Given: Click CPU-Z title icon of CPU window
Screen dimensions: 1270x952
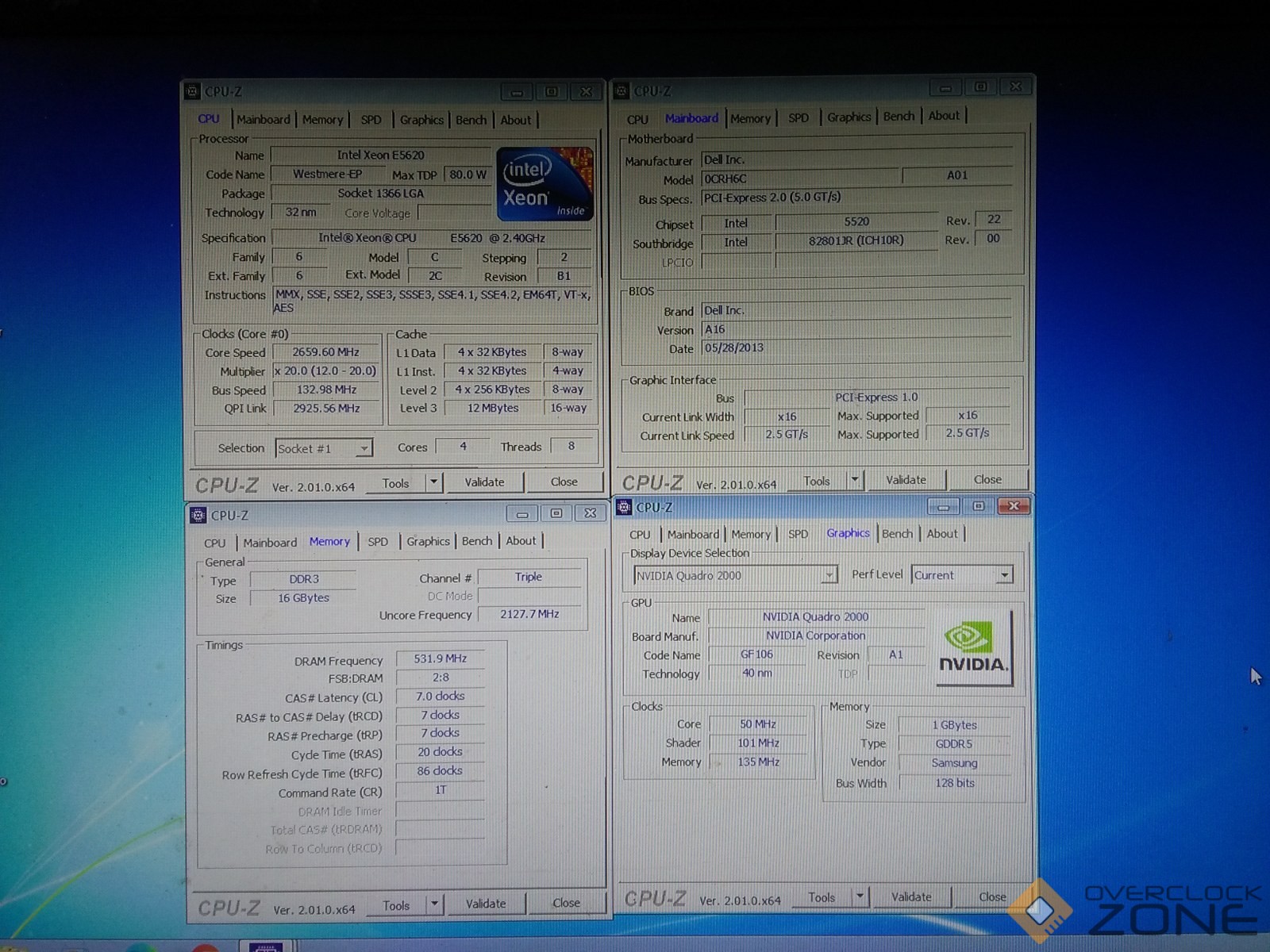Looking at the screenshot, I should click(x=192, y=91).
